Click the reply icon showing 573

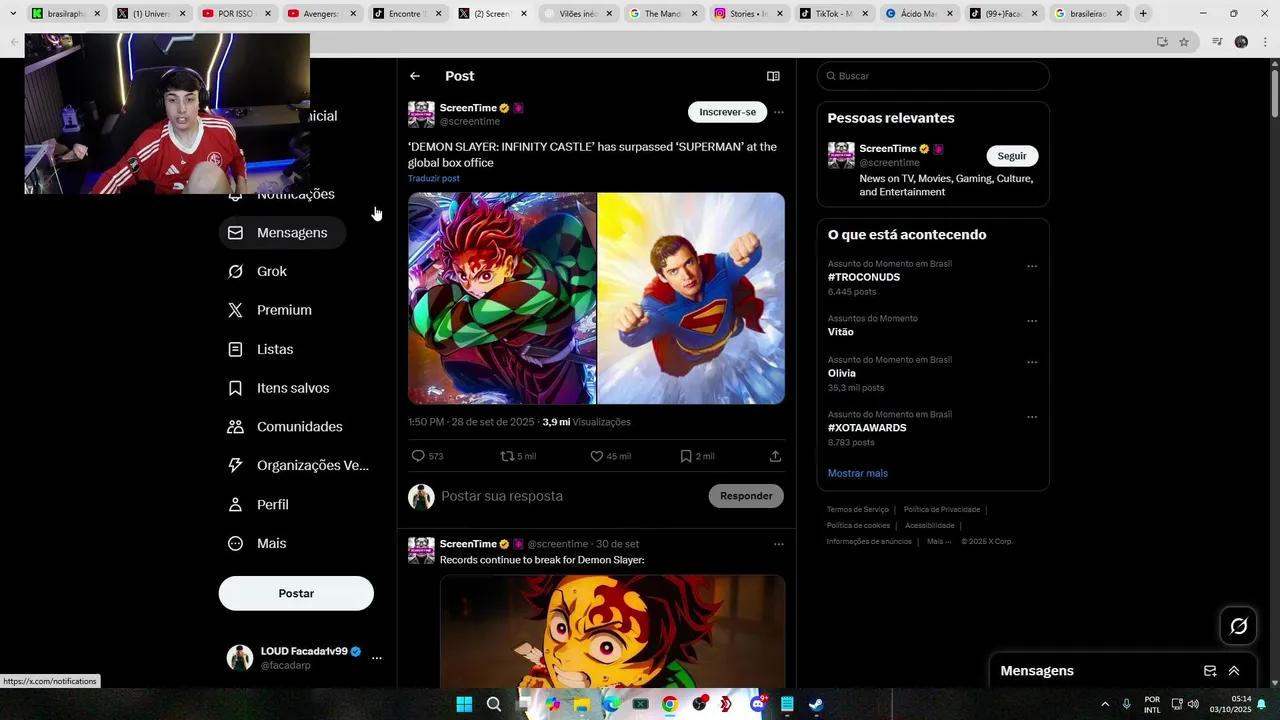[x=418, y=456]
